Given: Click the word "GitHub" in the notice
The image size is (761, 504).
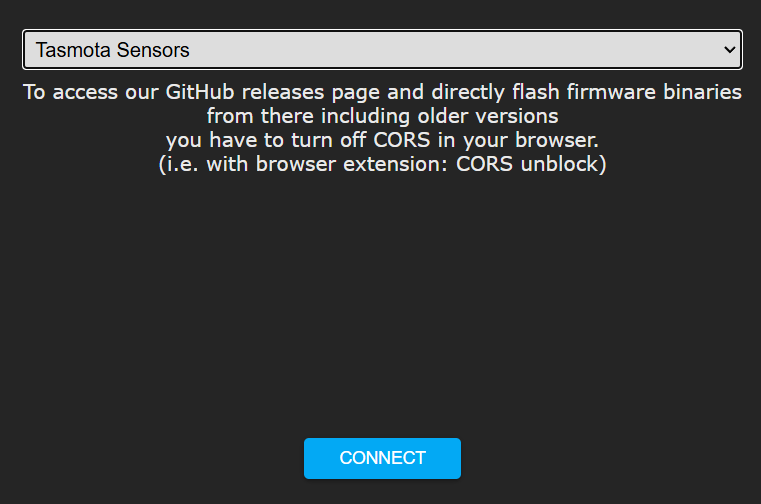Looking at the screenshot, I should [189, 93].
